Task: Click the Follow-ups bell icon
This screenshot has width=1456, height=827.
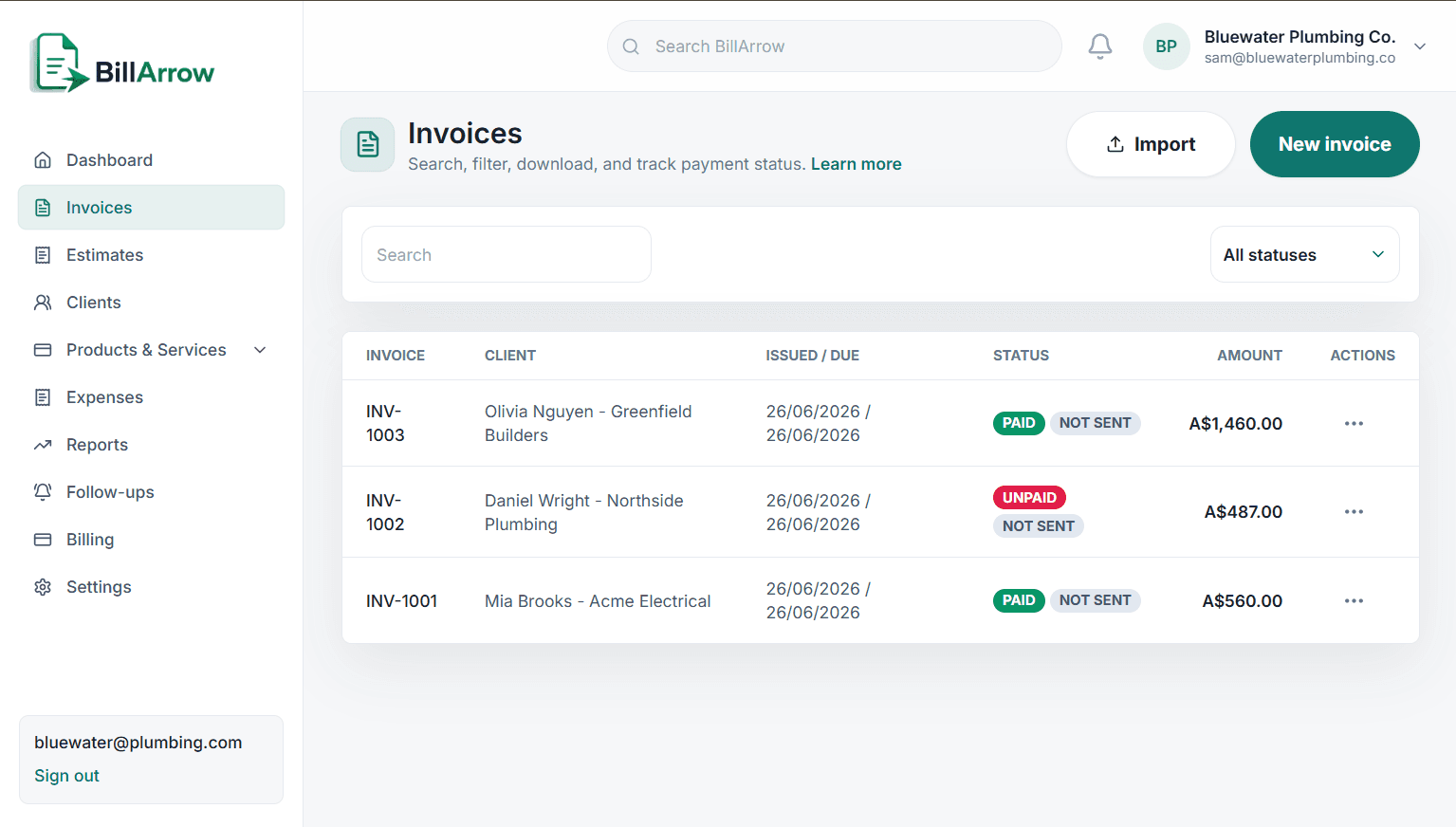Action: 43,492
